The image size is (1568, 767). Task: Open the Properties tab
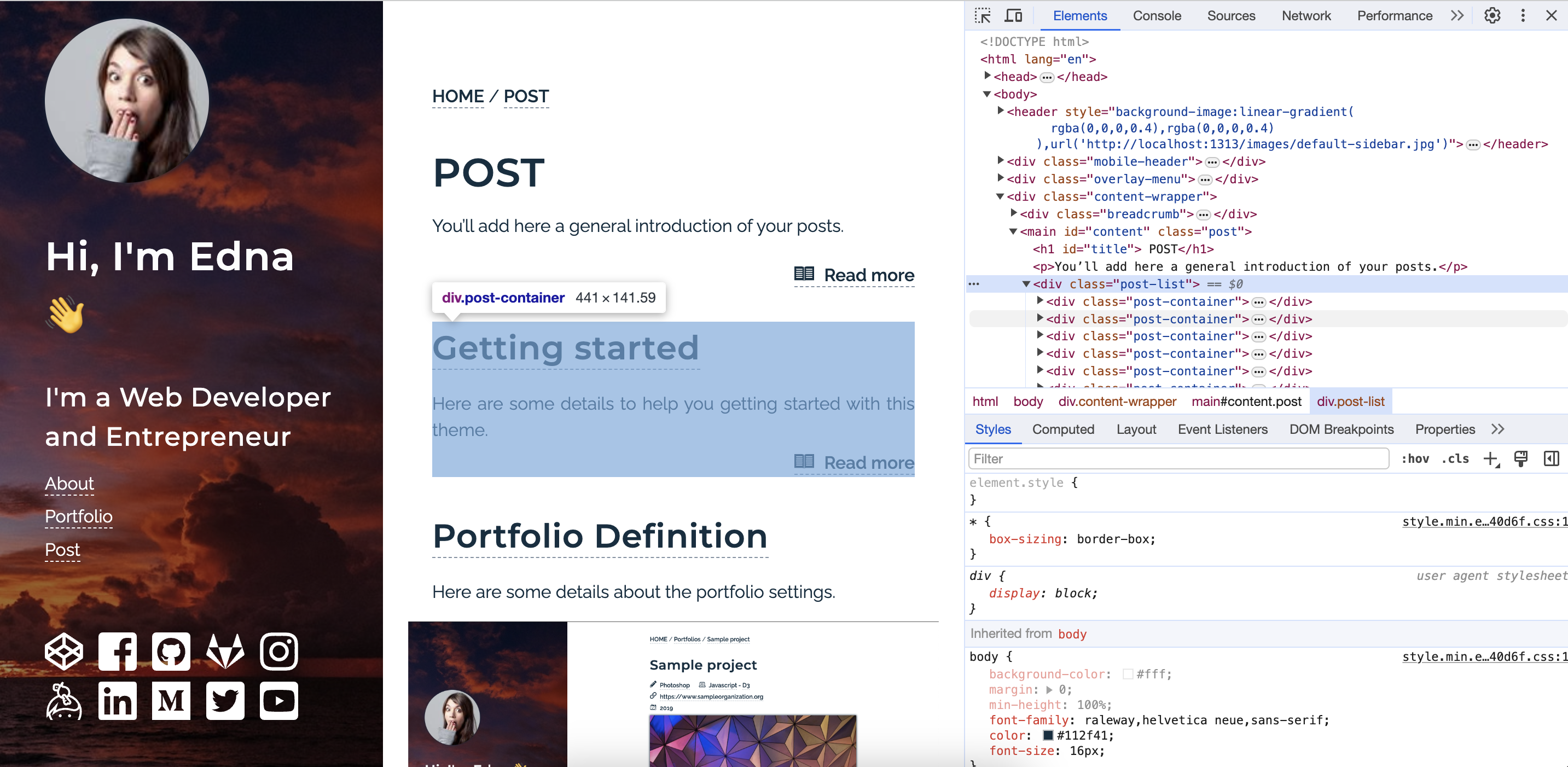point(1444,429)
